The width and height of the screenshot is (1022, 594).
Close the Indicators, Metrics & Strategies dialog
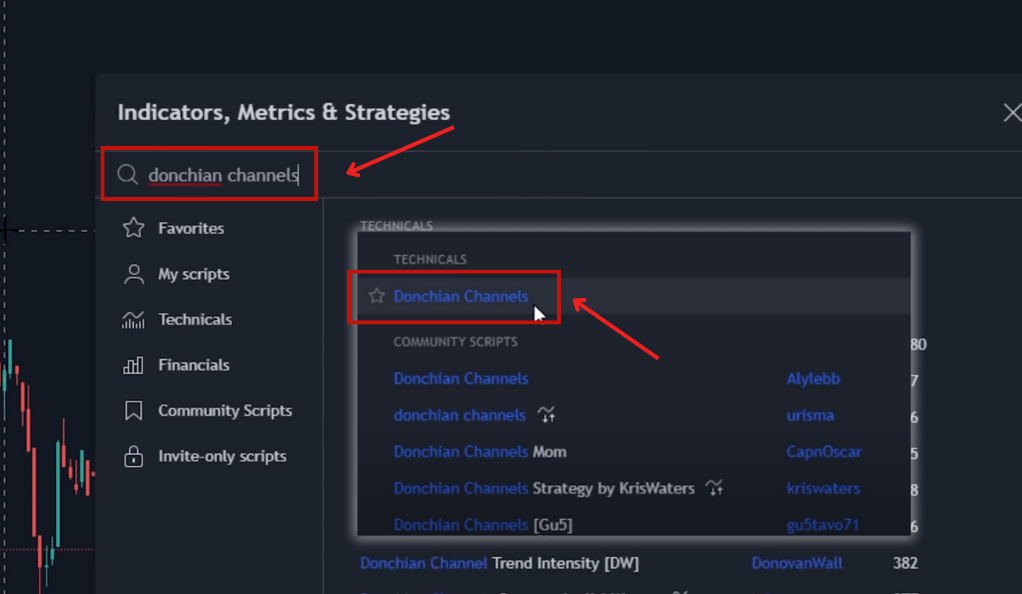pos(1012,113)
